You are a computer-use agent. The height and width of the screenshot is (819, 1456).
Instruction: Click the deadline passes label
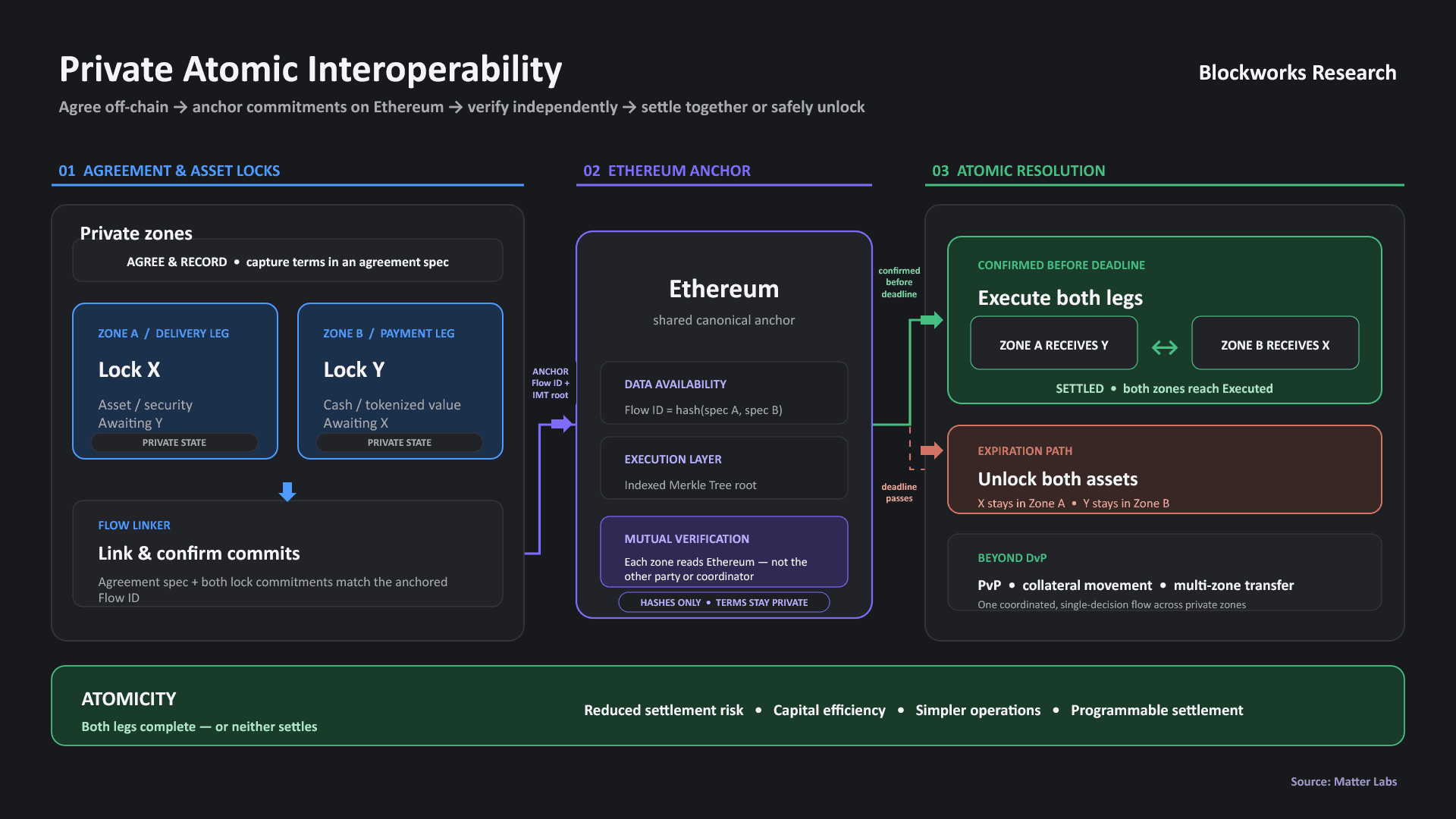point(899,492)
